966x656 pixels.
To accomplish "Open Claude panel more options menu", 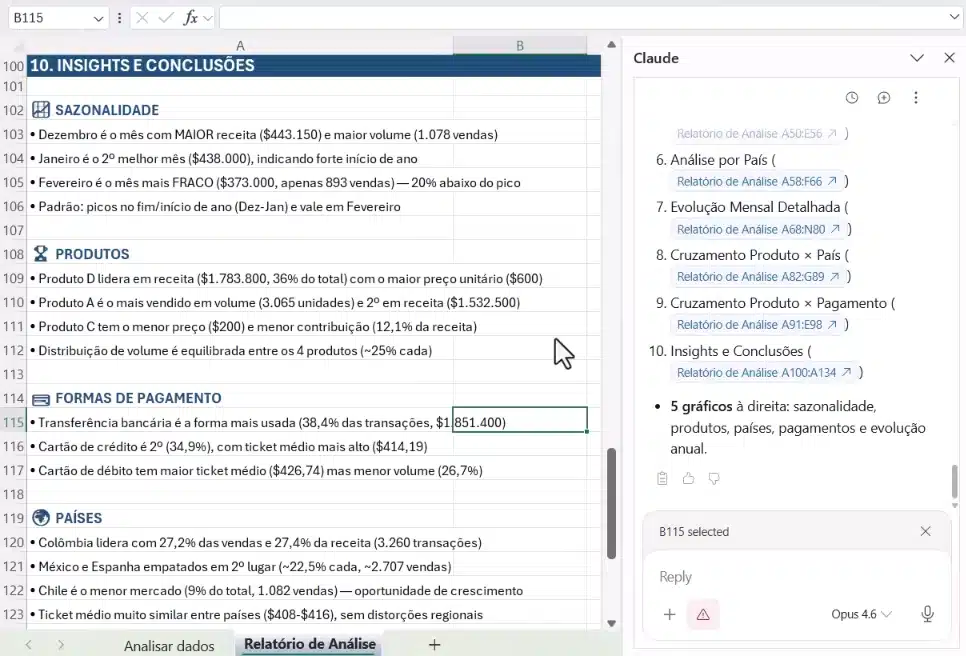I will pos(915,97).
